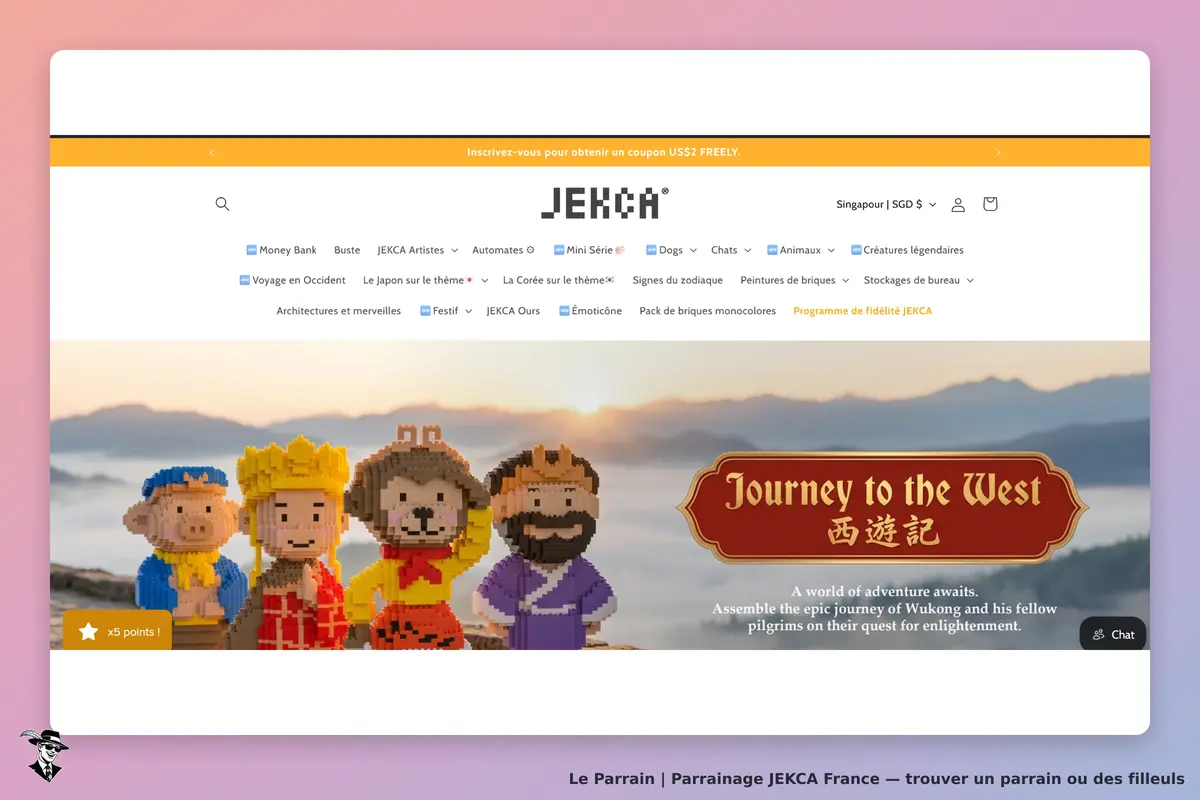This screenshot has width=1200, height=800.
Task: Click the yellow-crowned monk brick figure
Action: pyautogui.click(x=292, y=542)
